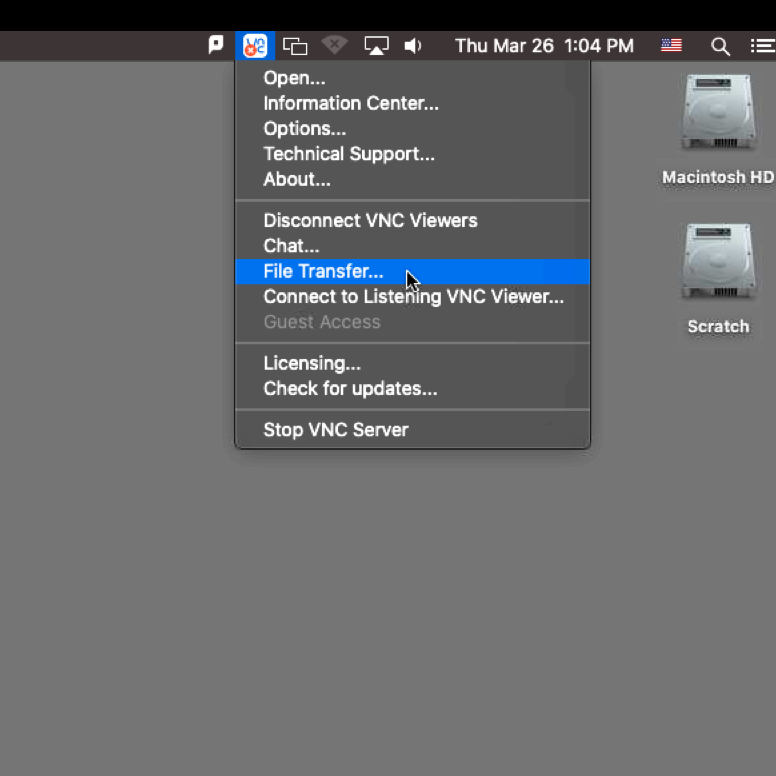Click the date and time clock
This screenshot has width=776, height=776.
(544, 46)
